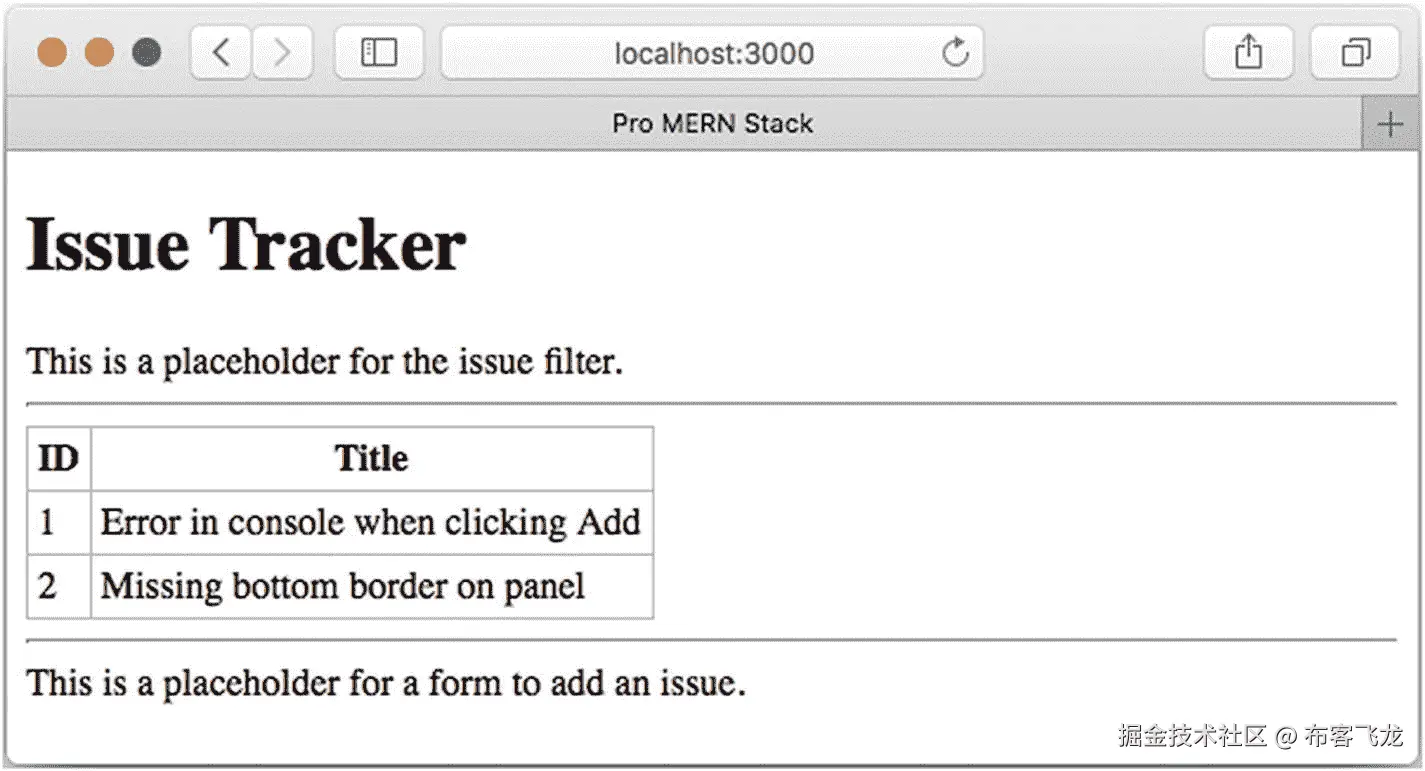Click ID cell of issue 2

[x=59, y=586]
